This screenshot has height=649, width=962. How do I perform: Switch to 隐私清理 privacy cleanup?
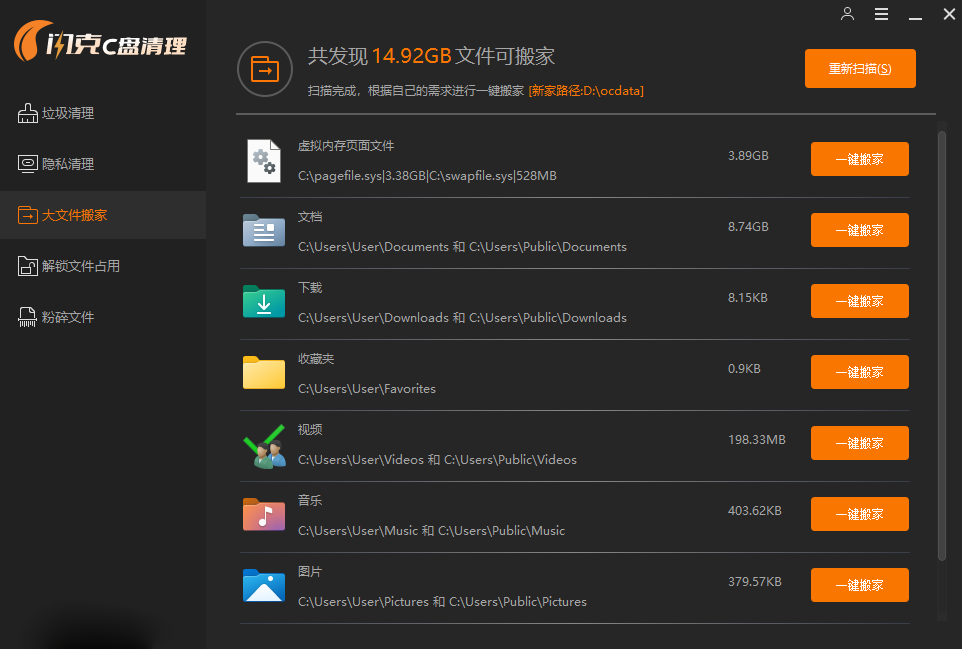68,164
